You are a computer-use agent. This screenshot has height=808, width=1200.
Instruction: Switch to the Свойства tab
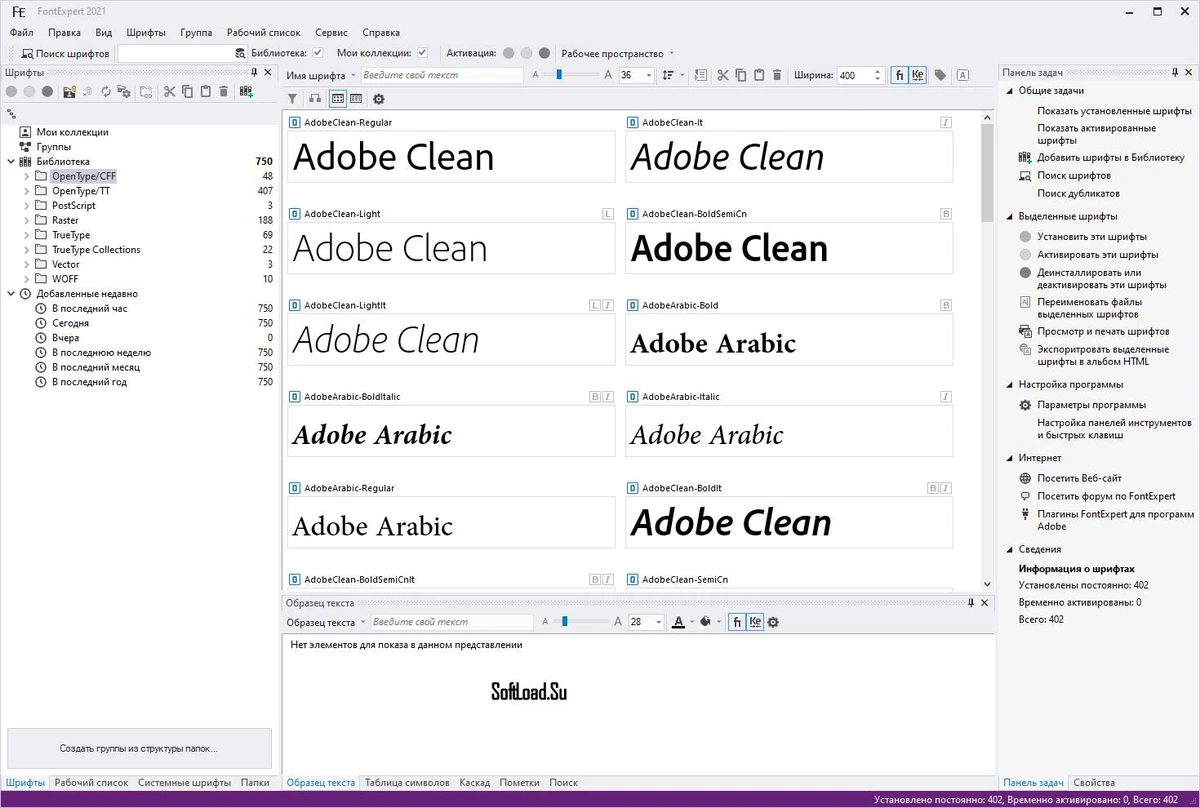1093,783
